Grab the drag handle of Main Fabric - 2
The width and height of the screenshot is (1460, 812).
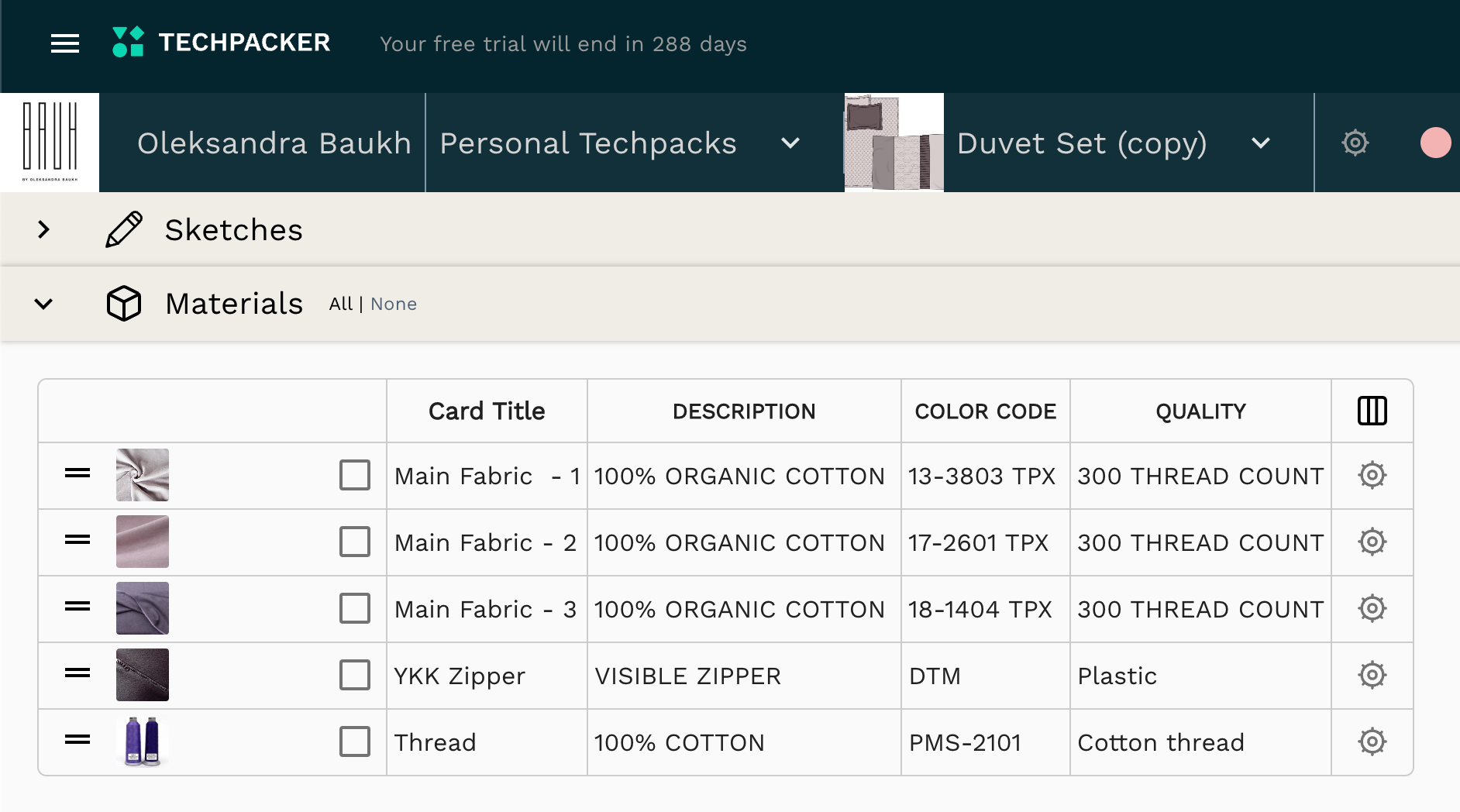pyautogui.click(x=77, y=539)
